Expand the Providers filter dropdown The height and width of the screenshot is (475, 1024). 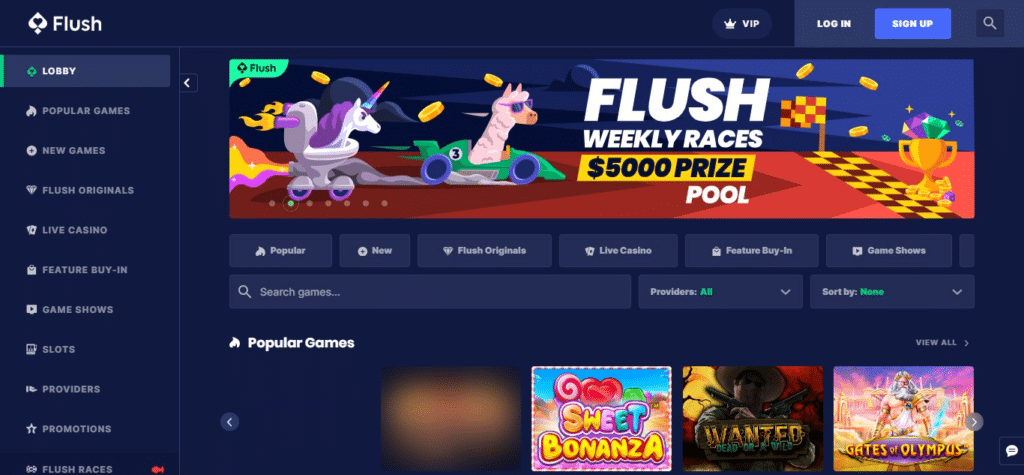(x=720, y=291)
